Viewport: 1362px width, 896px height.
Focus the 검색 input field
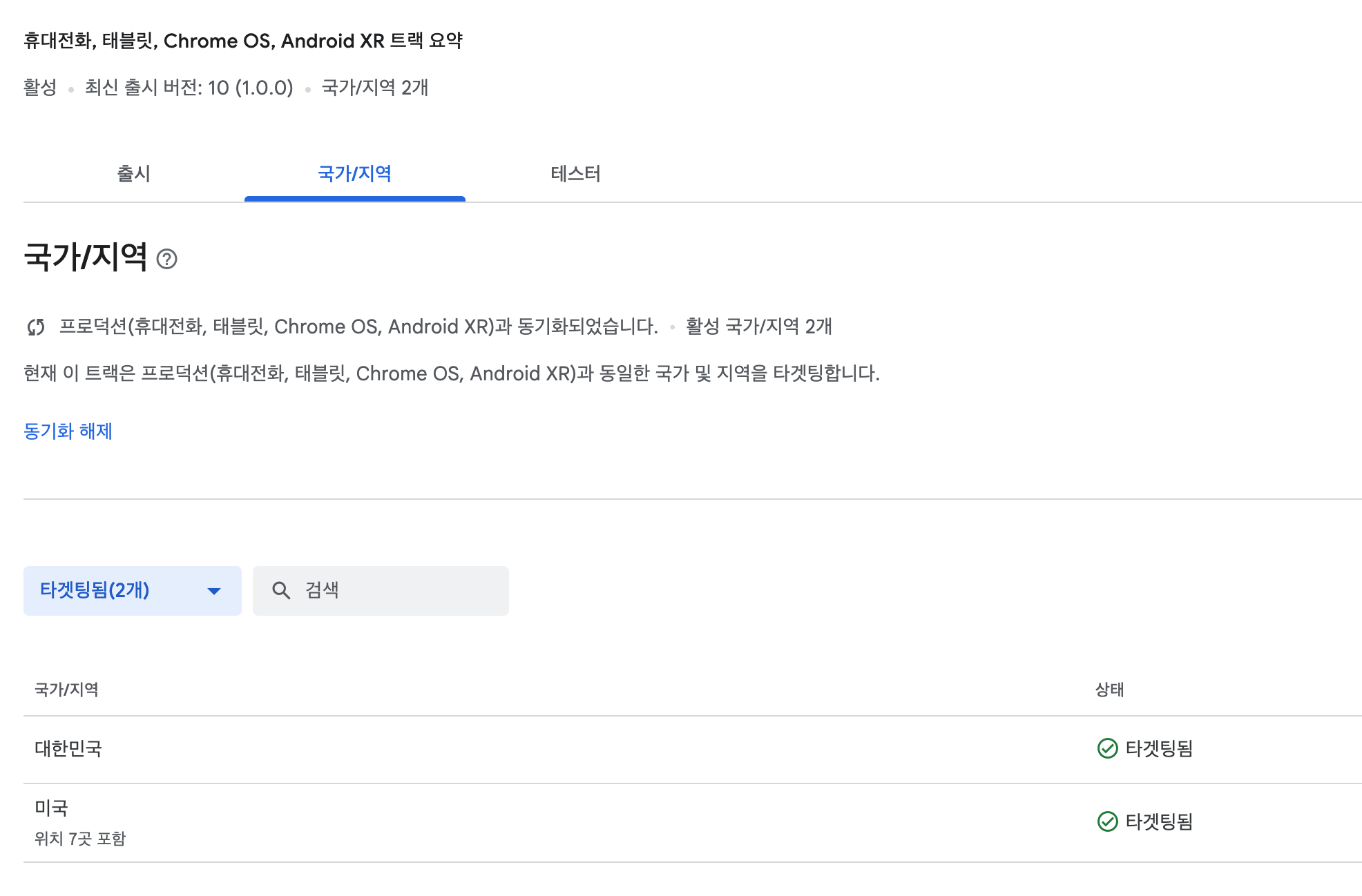pos(401,590)
